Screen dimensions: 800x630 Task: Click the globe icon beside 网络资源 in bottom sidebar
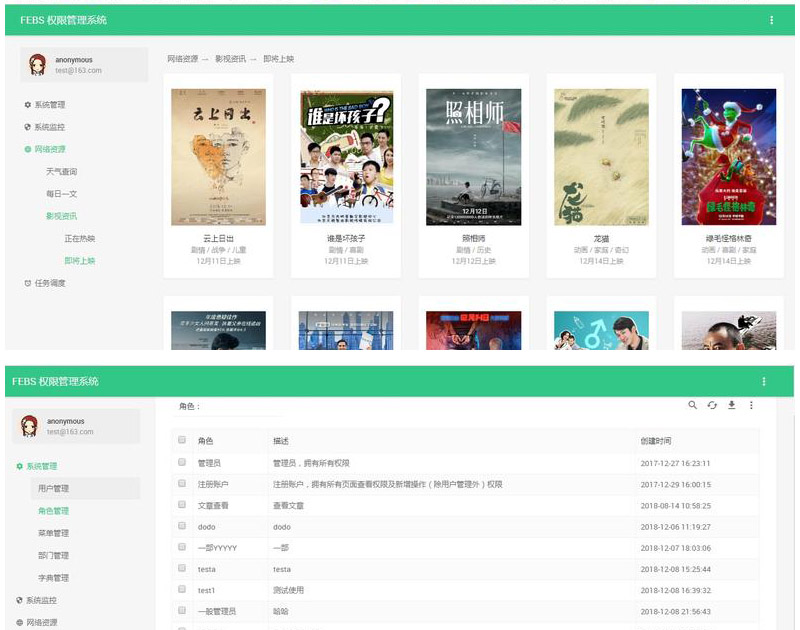[19, 622]
